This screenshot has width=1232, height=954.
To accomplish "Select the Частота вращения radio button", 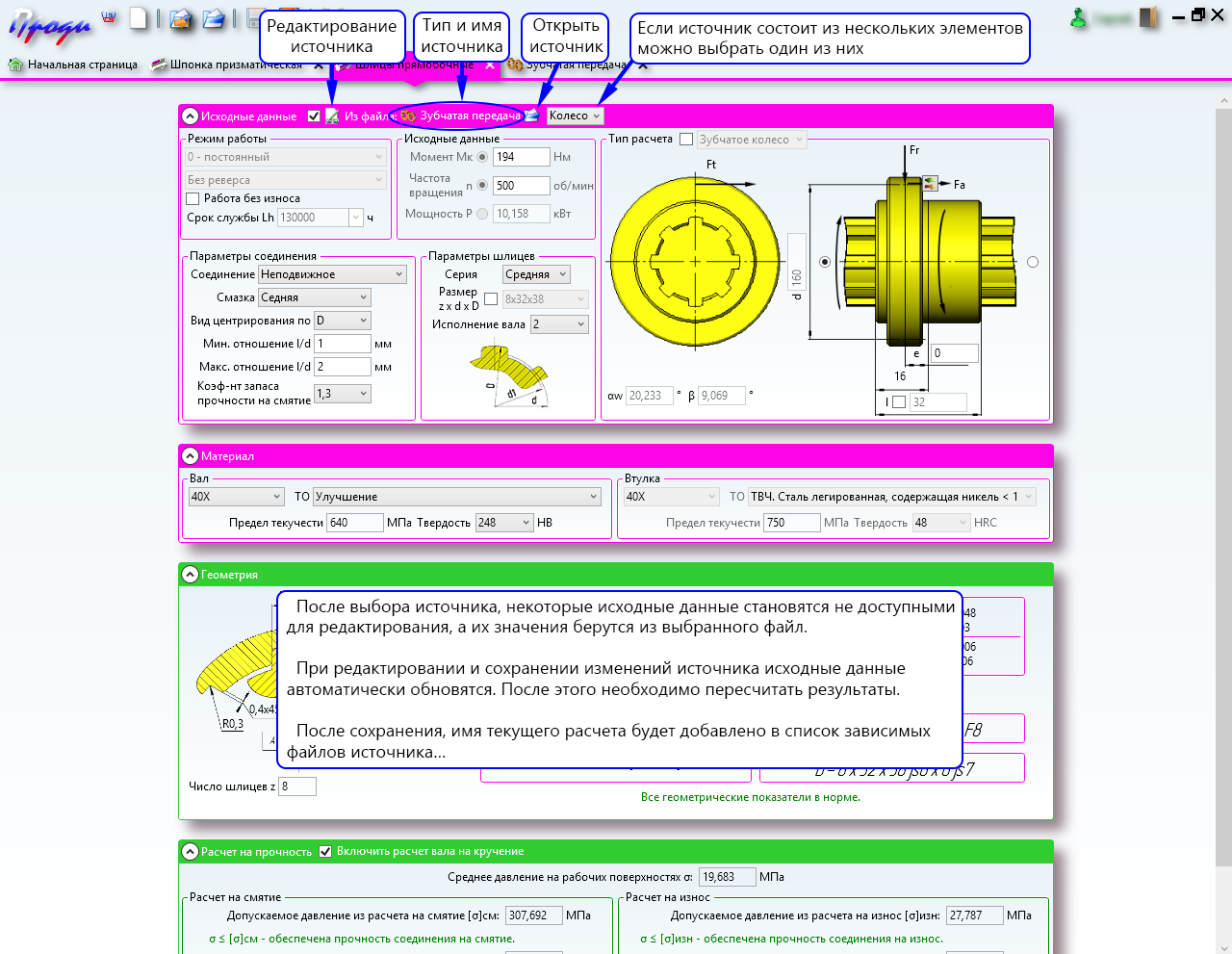I will (x=482, y=186).
